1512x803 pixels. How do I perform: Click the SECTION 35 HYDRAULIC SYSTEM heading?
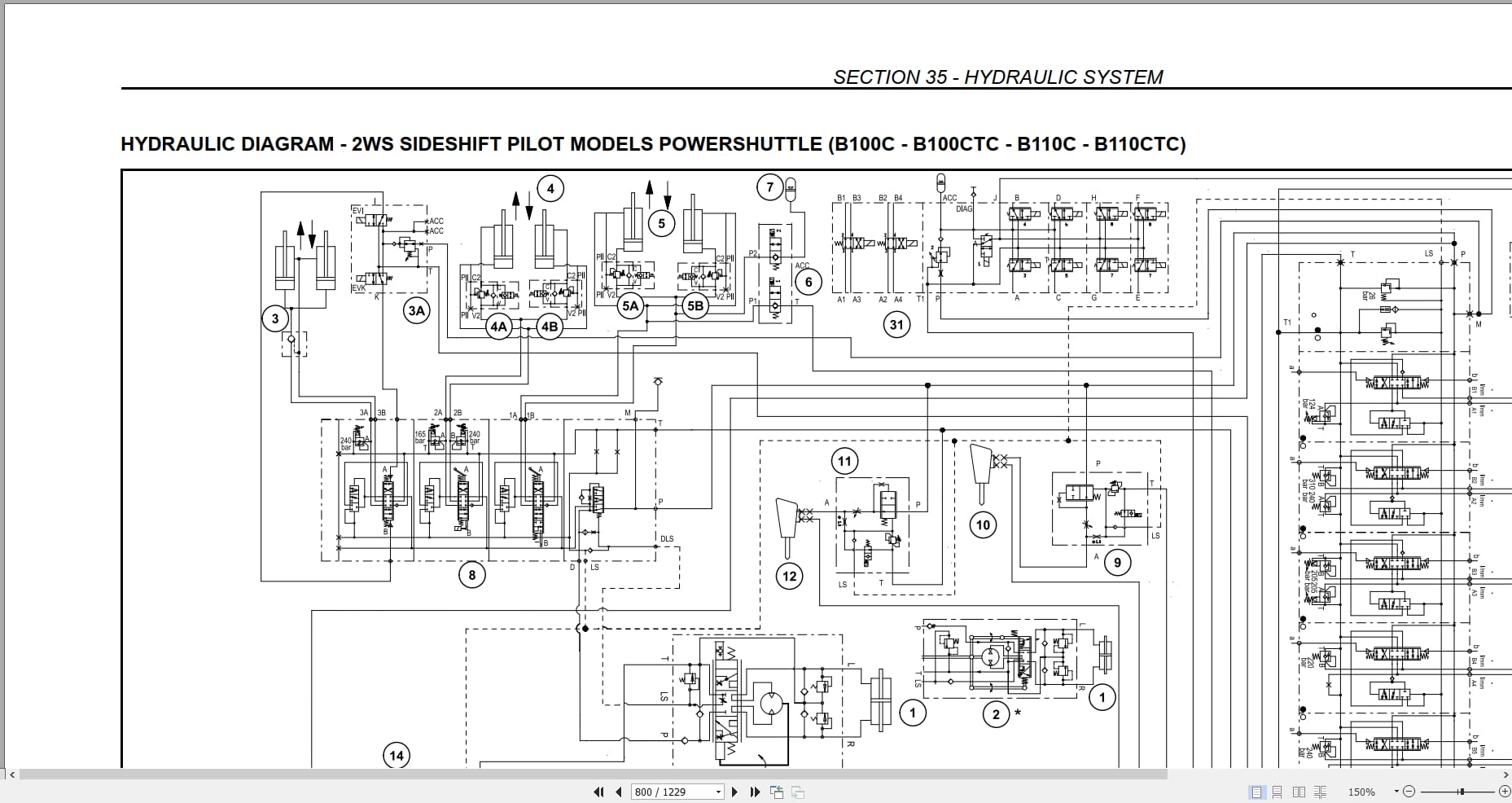pyautogui.click(x=999, y=77)
